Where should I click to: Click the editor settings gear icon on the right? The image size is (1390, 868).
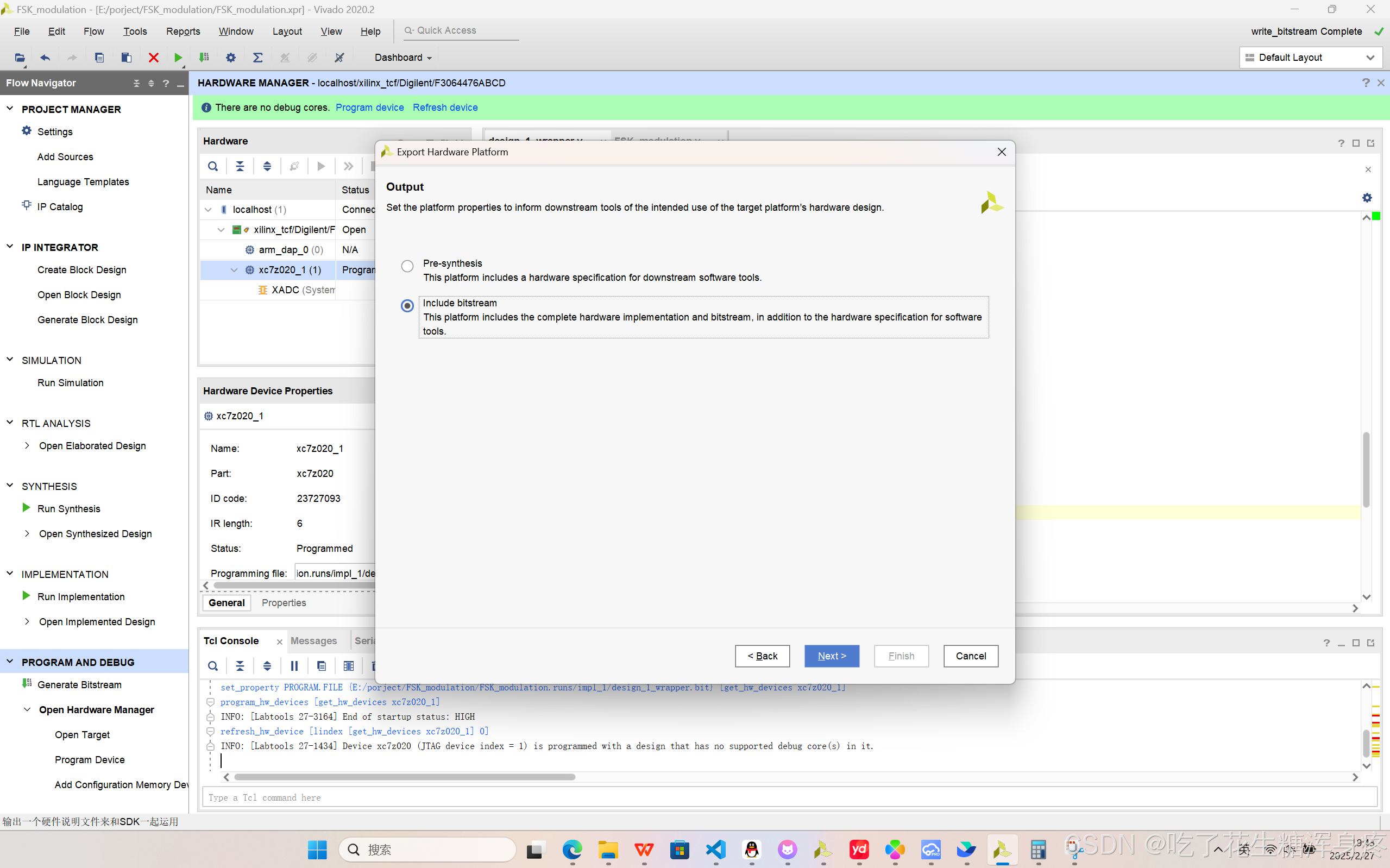click(1367, 198)
